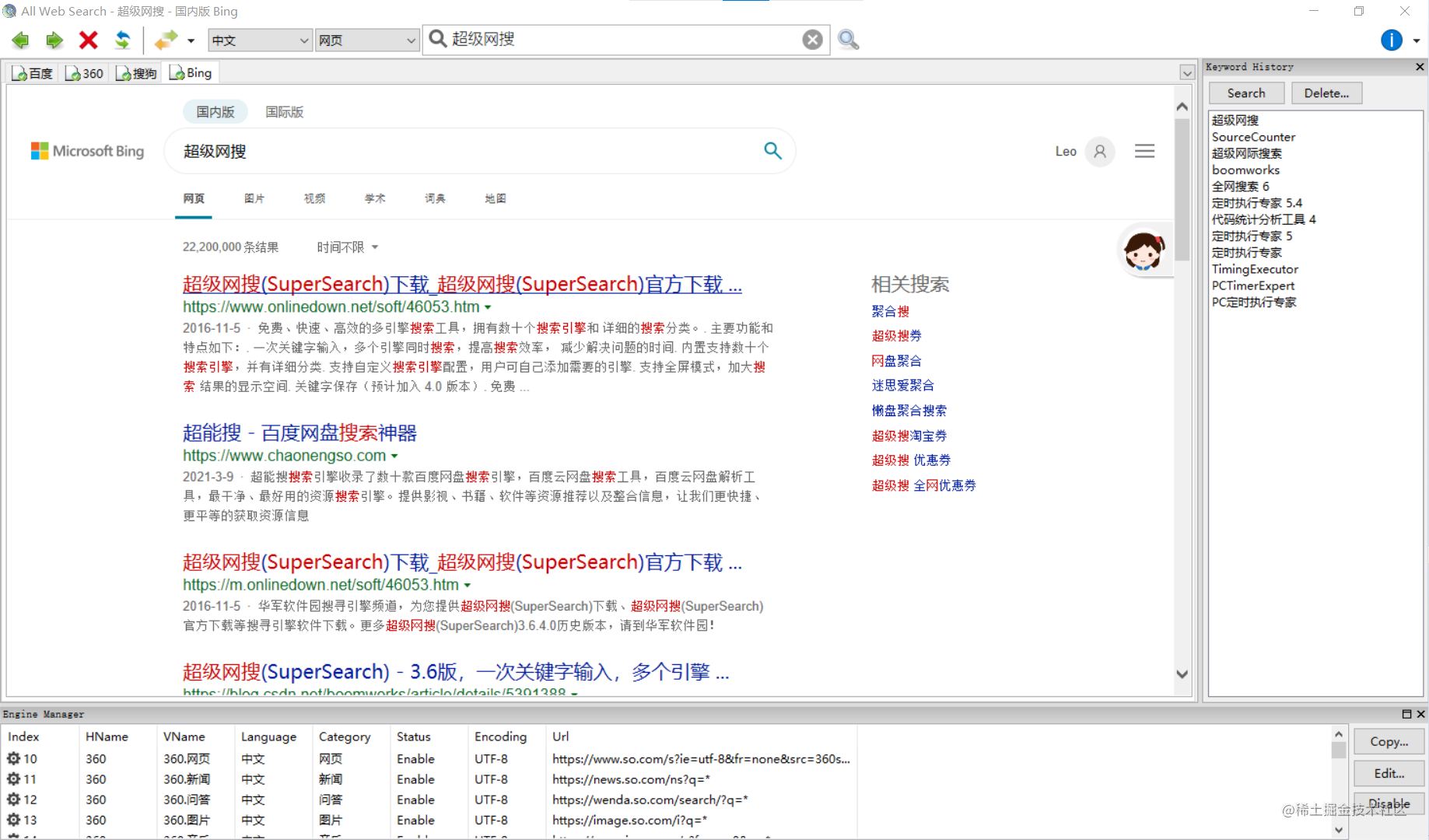Open program info via the blue i icon
Viewport: 1429px width, 840px height.
[1392, 40]
